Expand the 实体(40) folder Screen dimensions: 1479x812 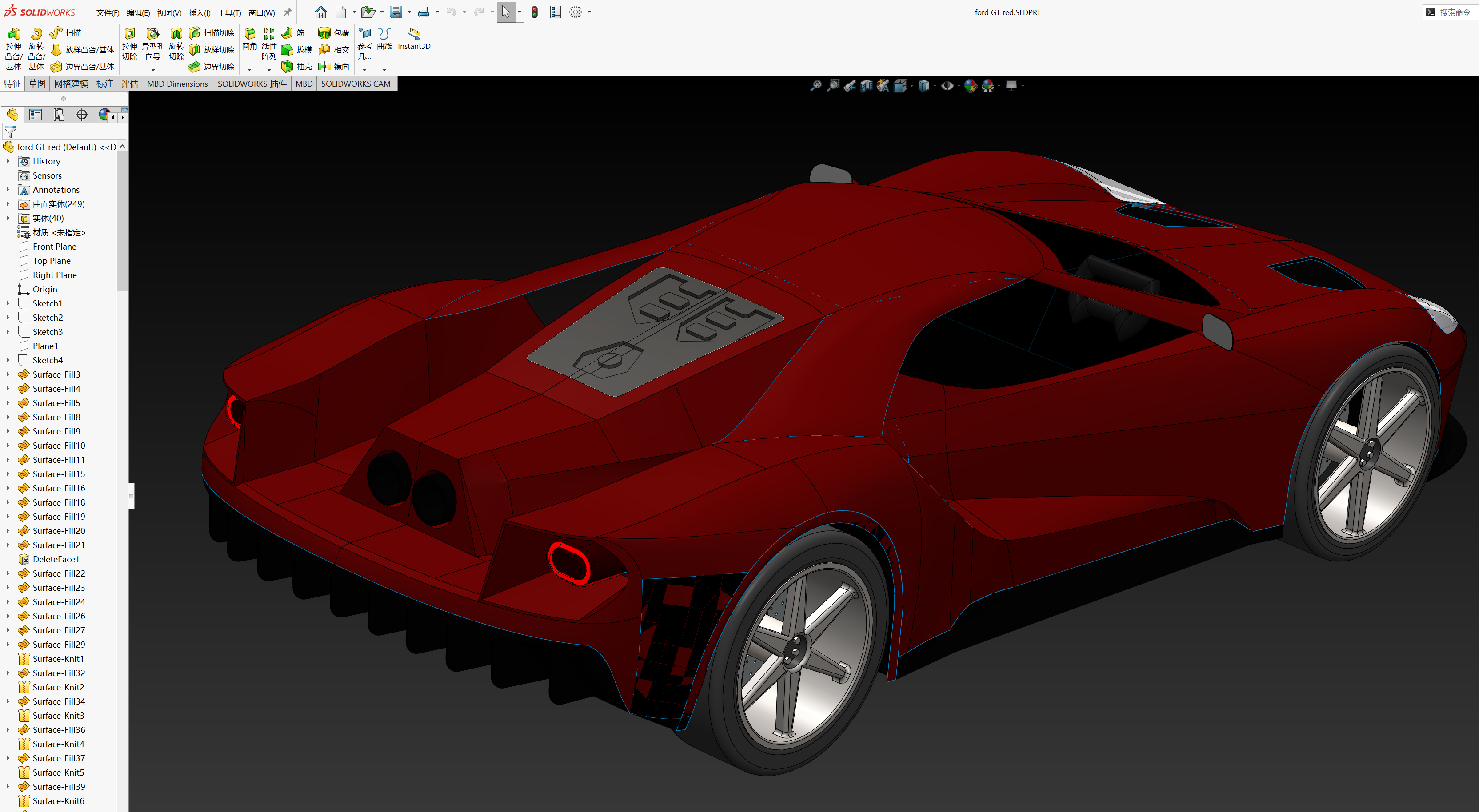point(8,218)
